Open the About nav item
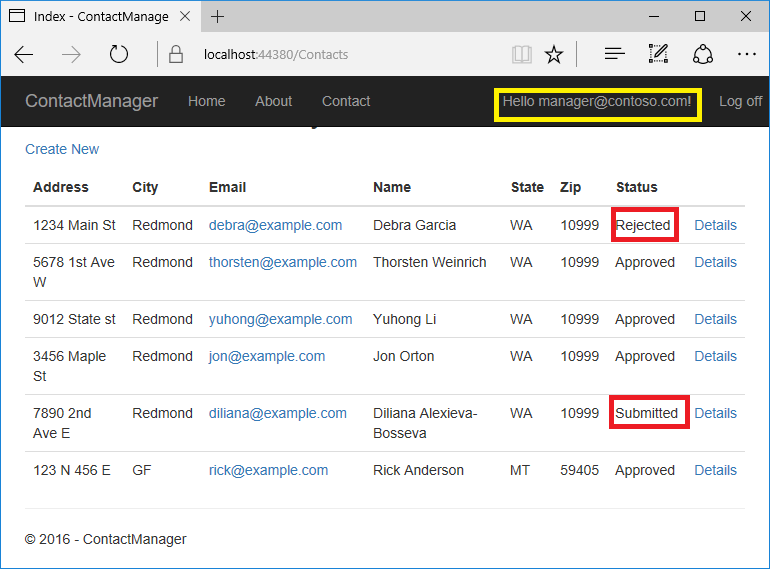770x569 pixels. point(273,101)
